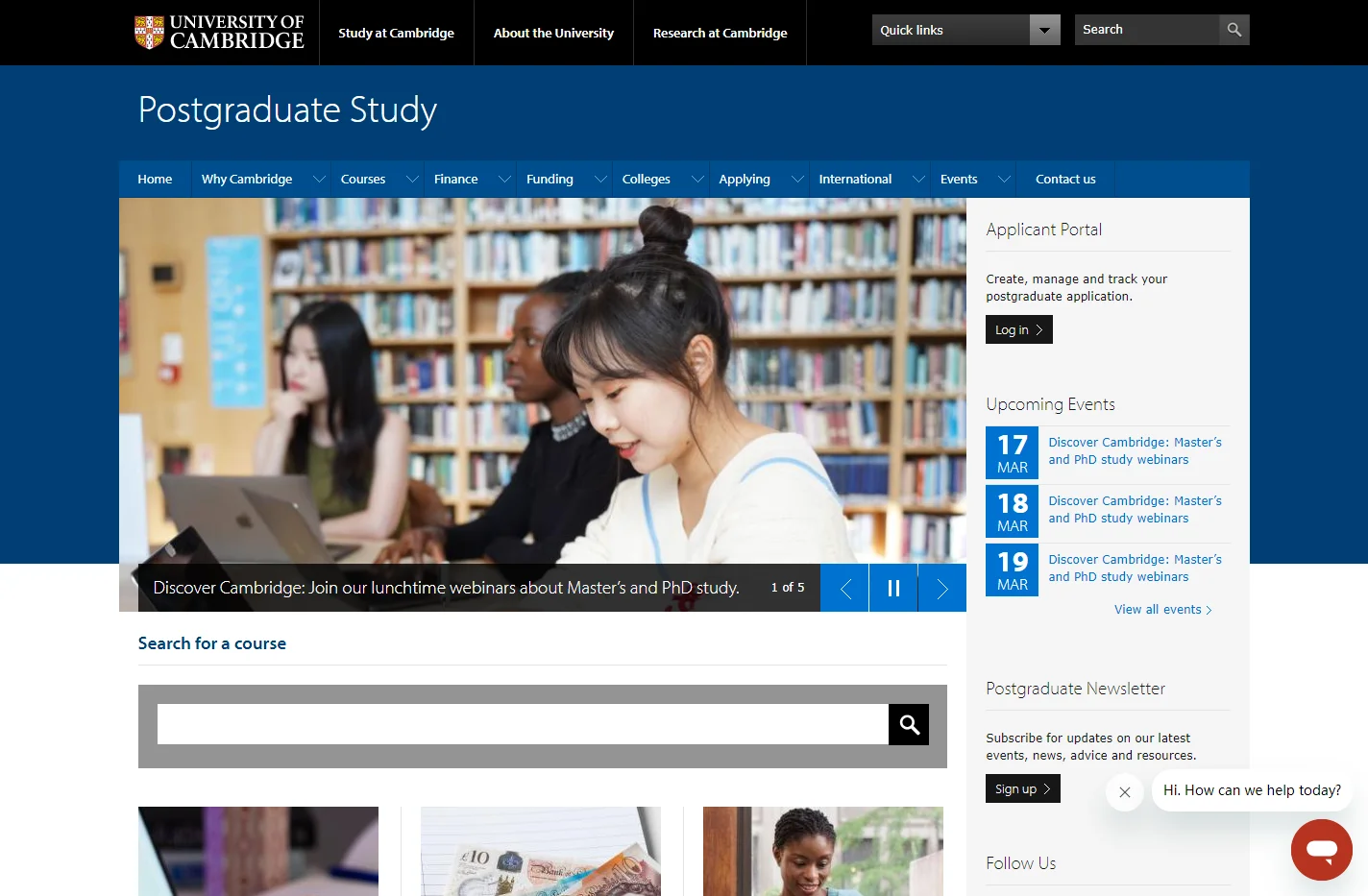Select the Colleges nav item
The image size is (1368, 896).
click(x=647, y=179)
